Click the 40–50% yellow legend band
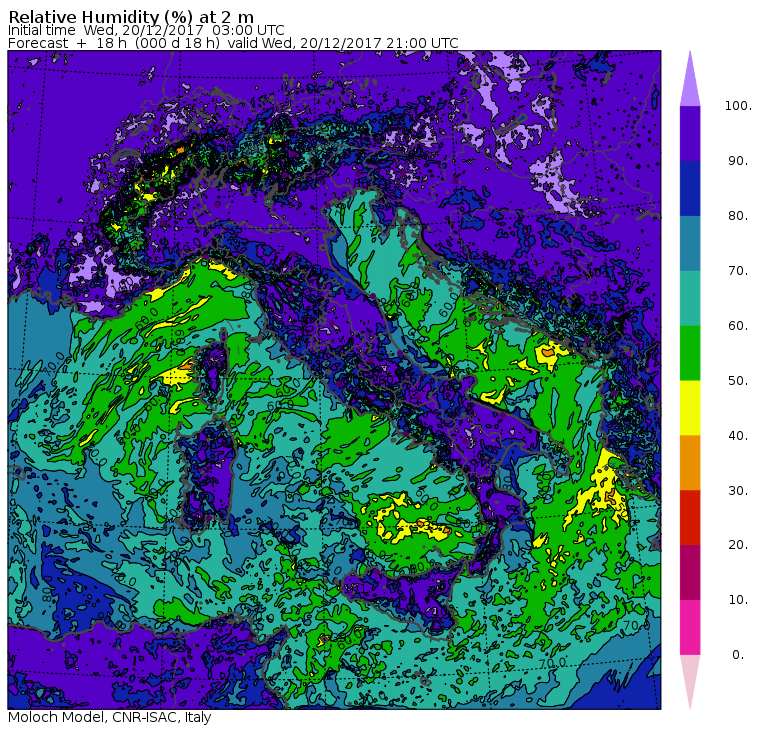Screen dimensions: 760x731 coord(690,408)
